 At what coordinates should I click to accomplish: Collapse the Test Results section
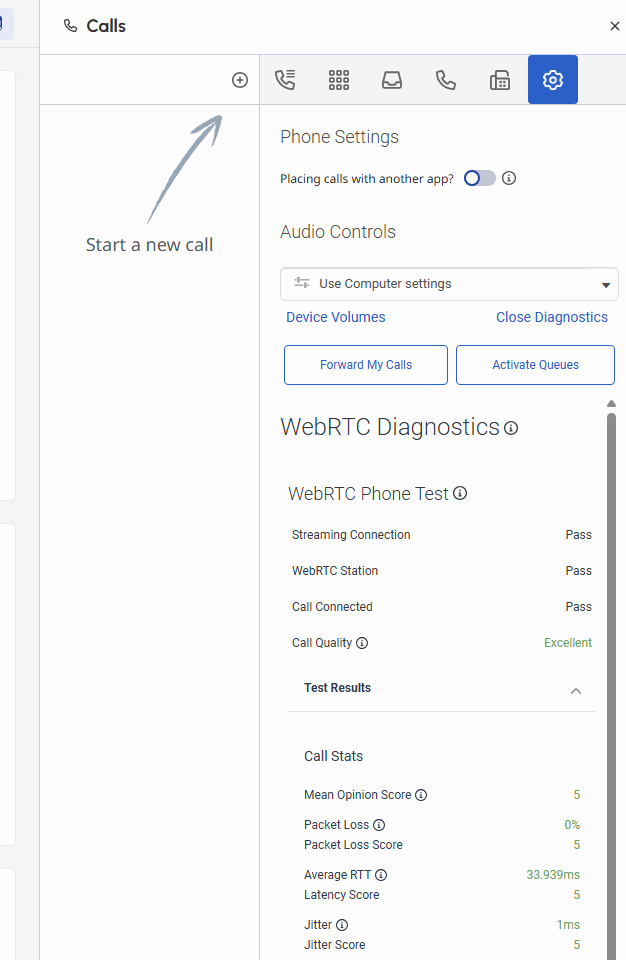click(x=576, y=690)
